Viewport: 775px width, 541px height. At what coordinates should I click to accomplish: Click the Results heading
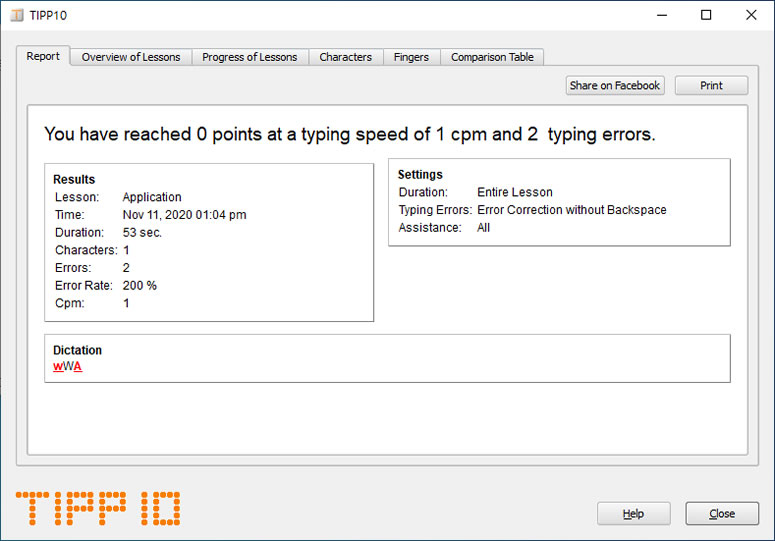(74, 179)
